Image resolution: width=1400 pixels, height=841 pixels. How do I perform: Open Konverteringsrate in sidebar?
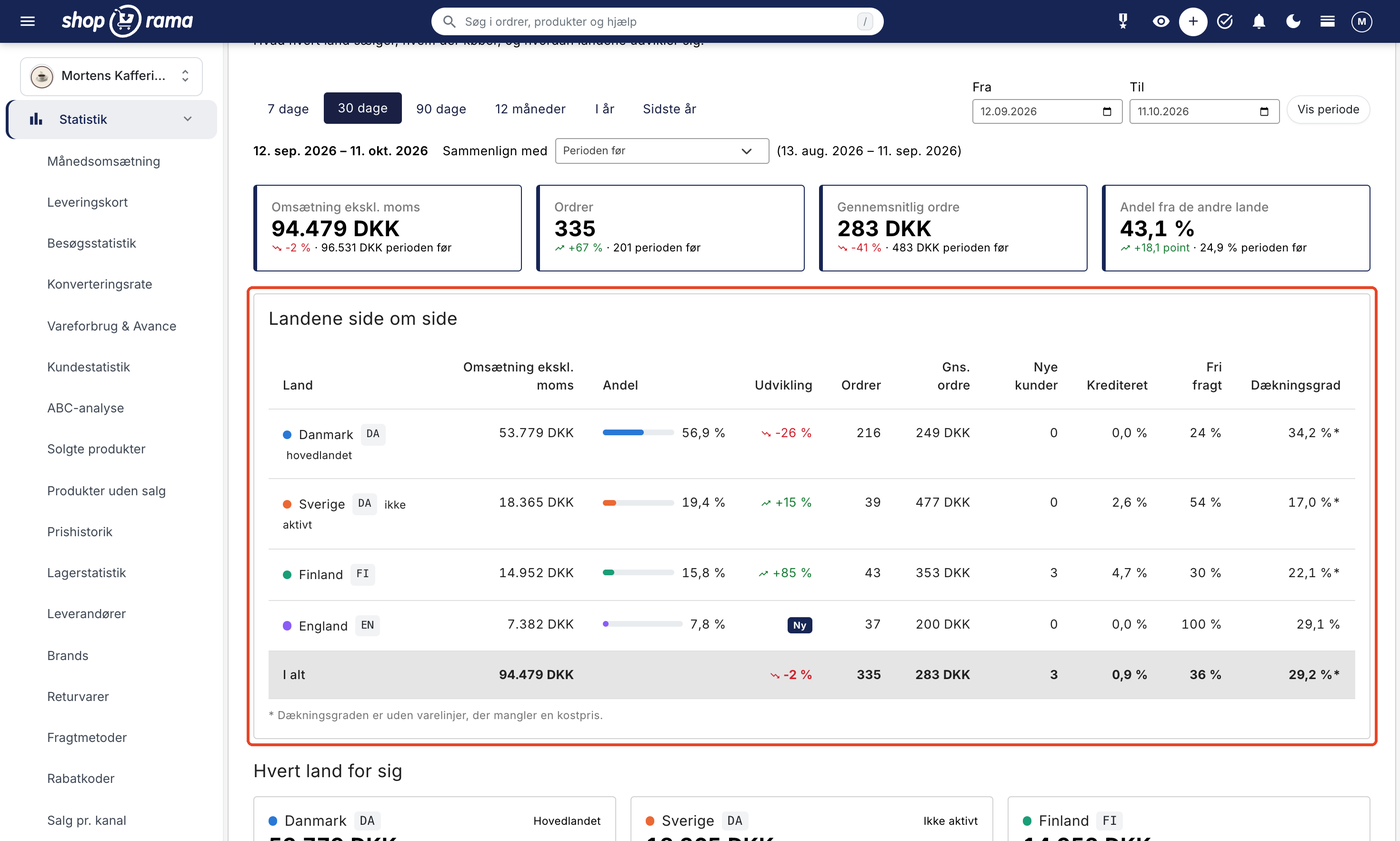point(100,284)
